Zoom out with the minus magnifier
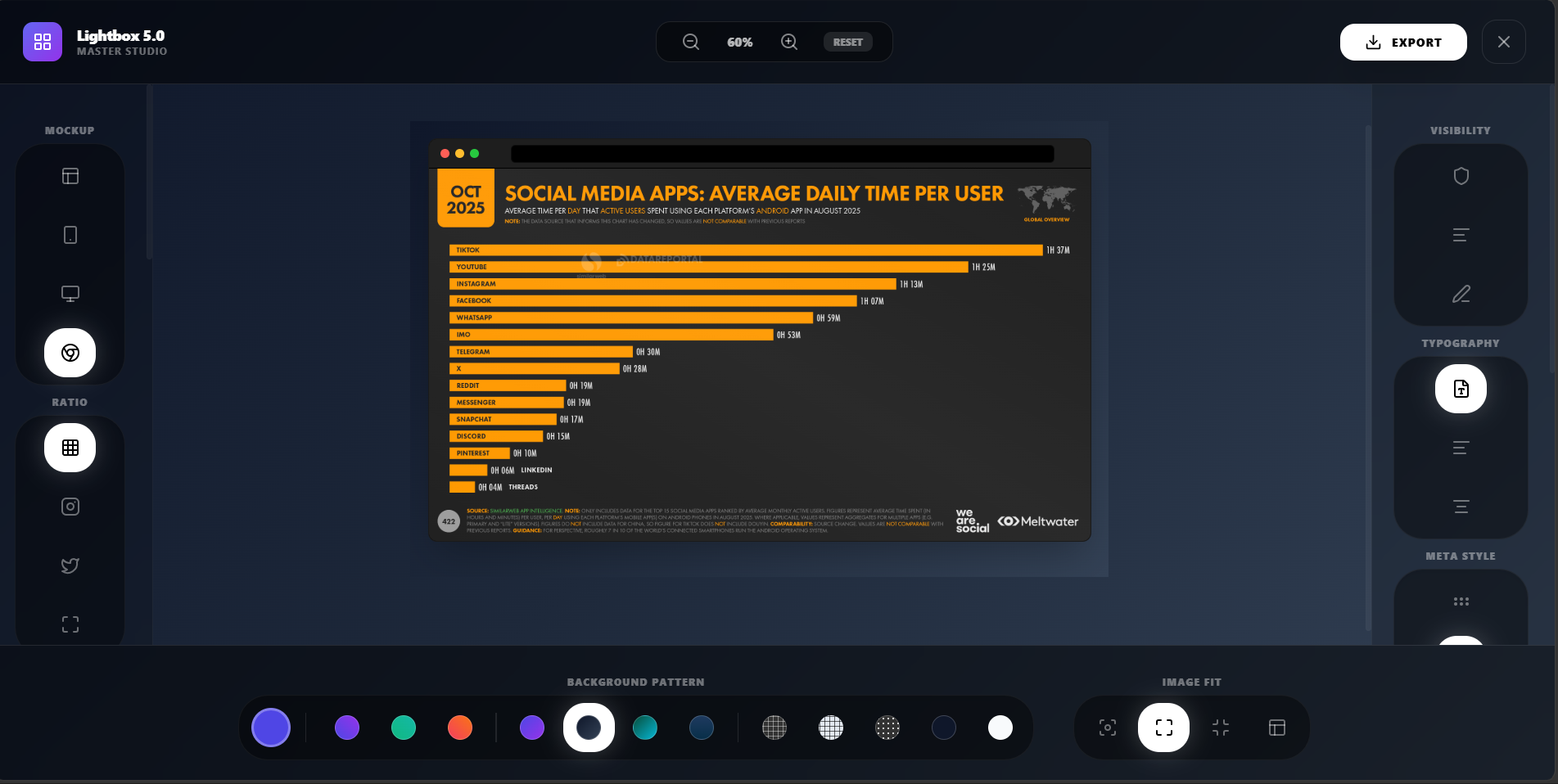 pos(691,42)
